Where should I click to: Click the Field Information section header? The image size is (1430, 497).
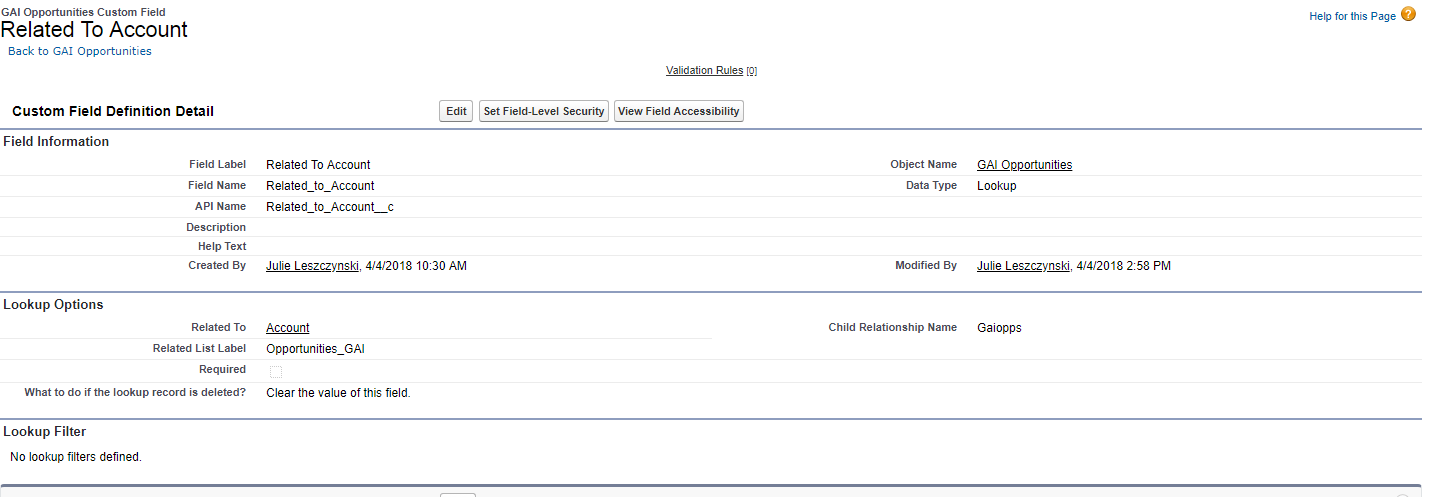pos(56,142)
